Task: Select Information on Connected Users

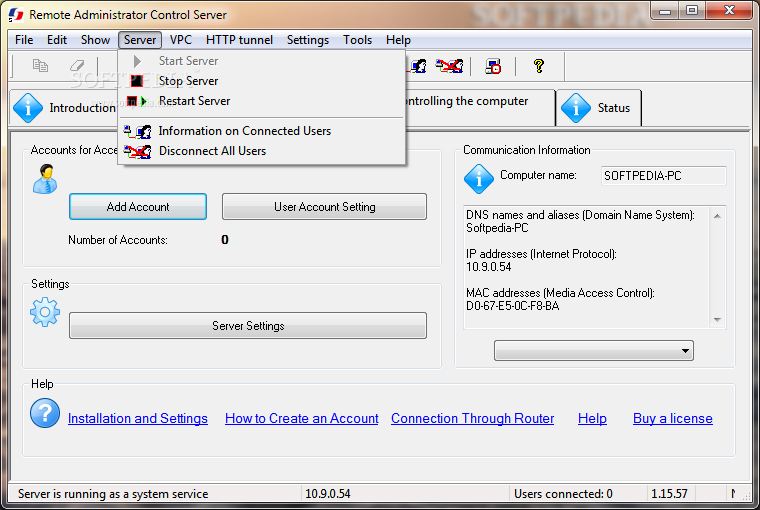Action: click(x=262, y=131)
